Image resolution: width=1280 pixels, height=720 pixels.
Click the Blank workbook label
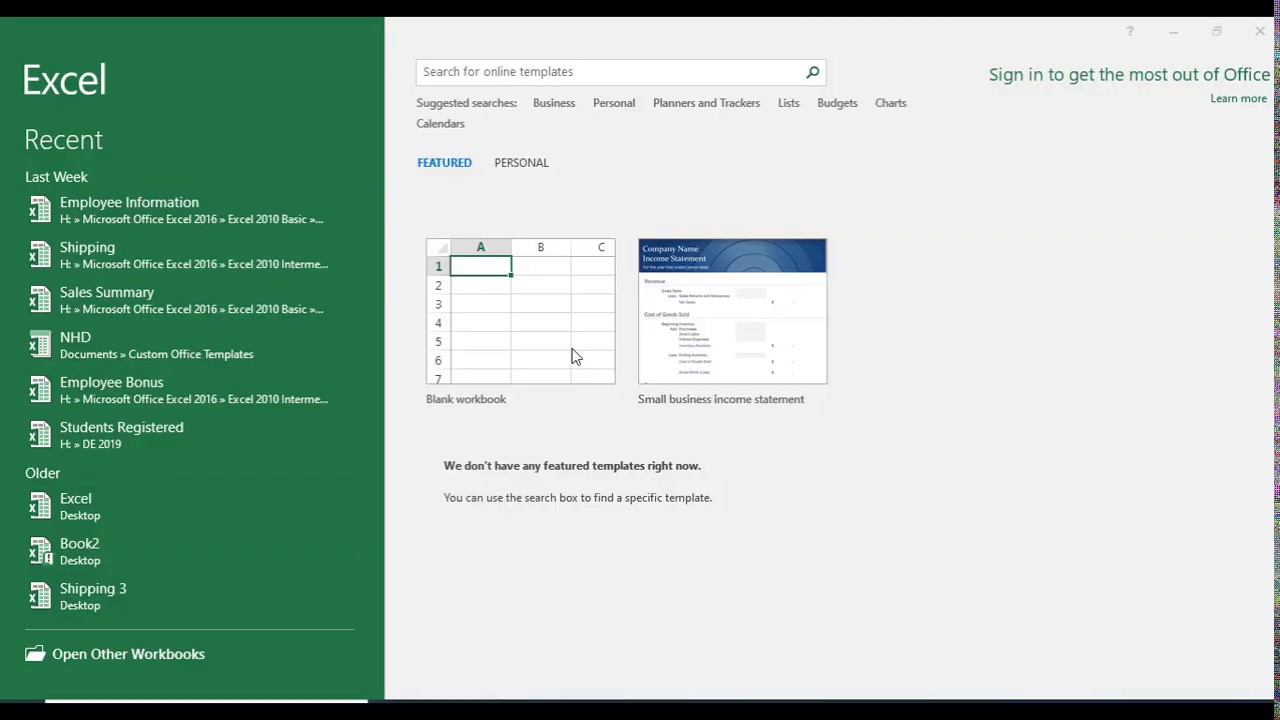point(466,399)
